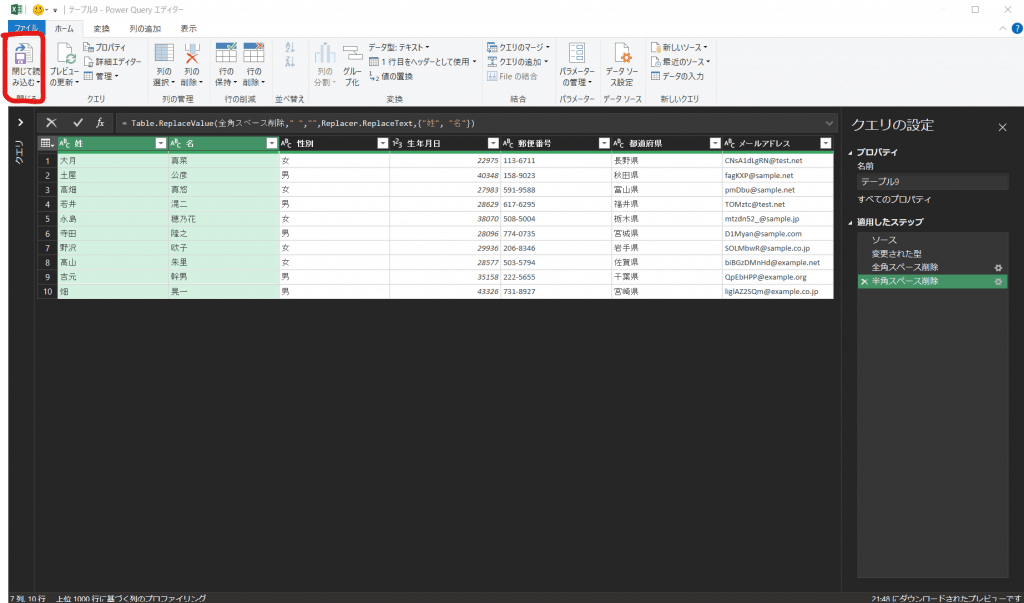Click the 値の置換 button
Image resolution: width=1024 pixels, height=603 pixels.
(x=398, y=76)
